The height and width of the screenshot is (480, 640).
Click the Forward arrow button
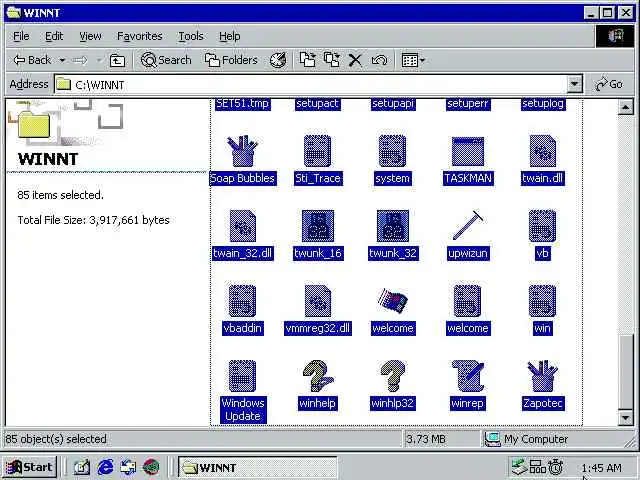pyautogui.click(x=81, y=61)
